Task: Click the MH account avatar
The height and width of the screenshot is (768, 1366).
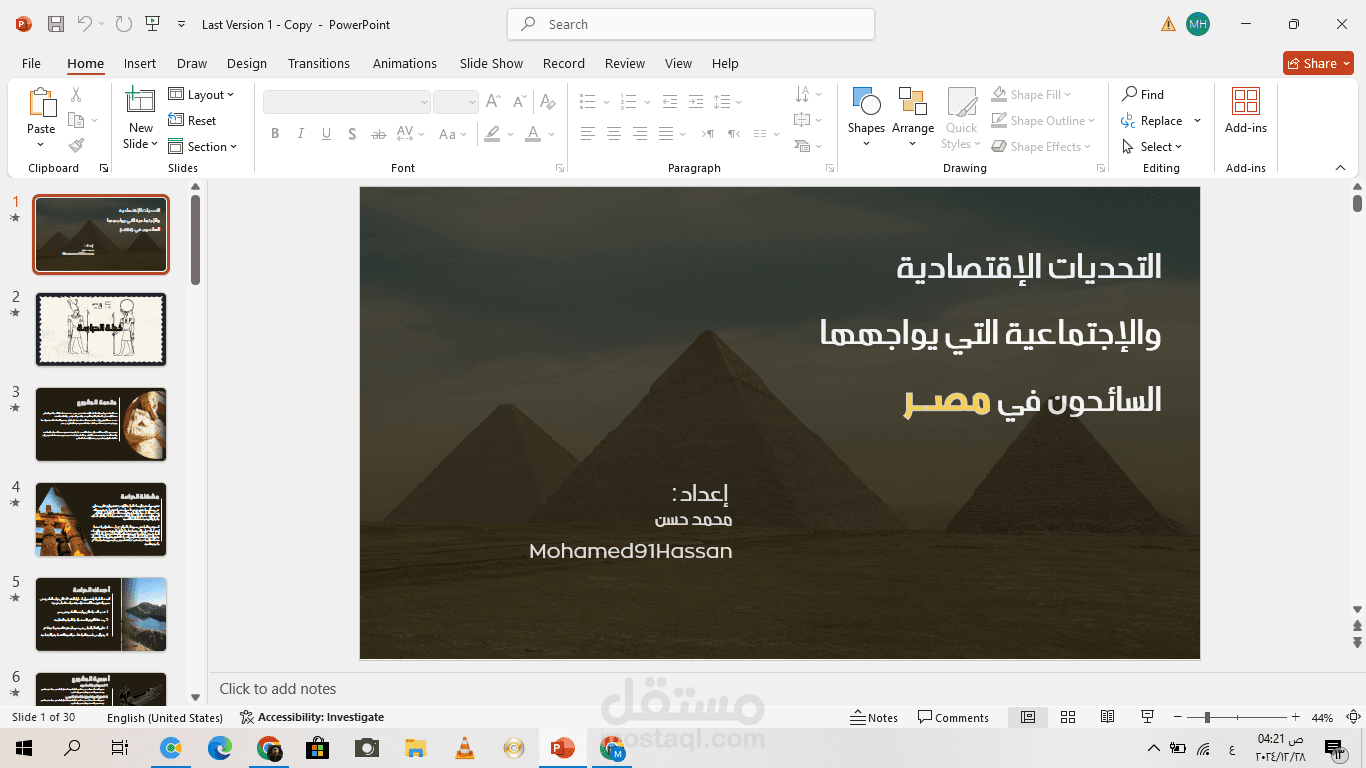Action: [1198, 24]
